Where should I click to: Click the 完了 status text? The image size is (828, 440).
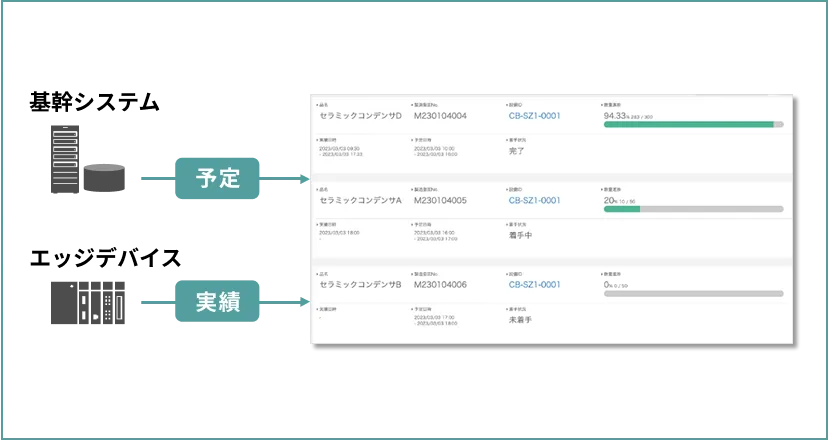(x=515, y=151)
